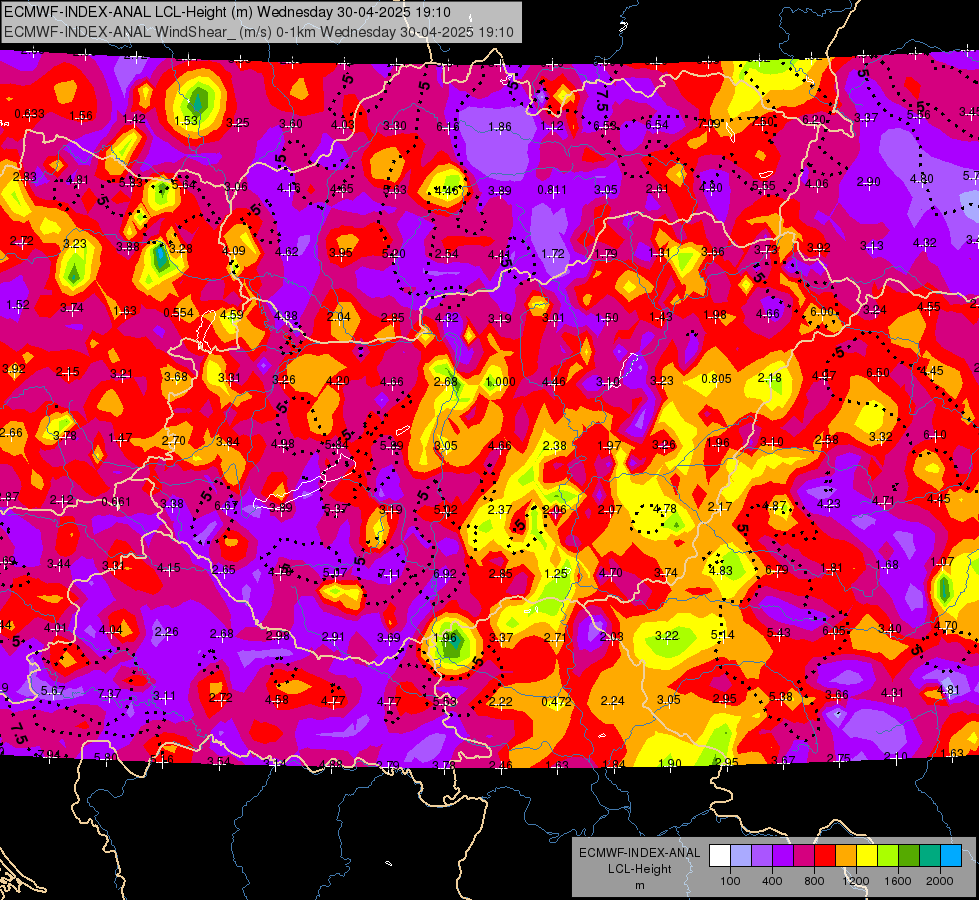979x900 pixels.
Task: Click the grid value "5.14"
Action: tap(722, 635)
